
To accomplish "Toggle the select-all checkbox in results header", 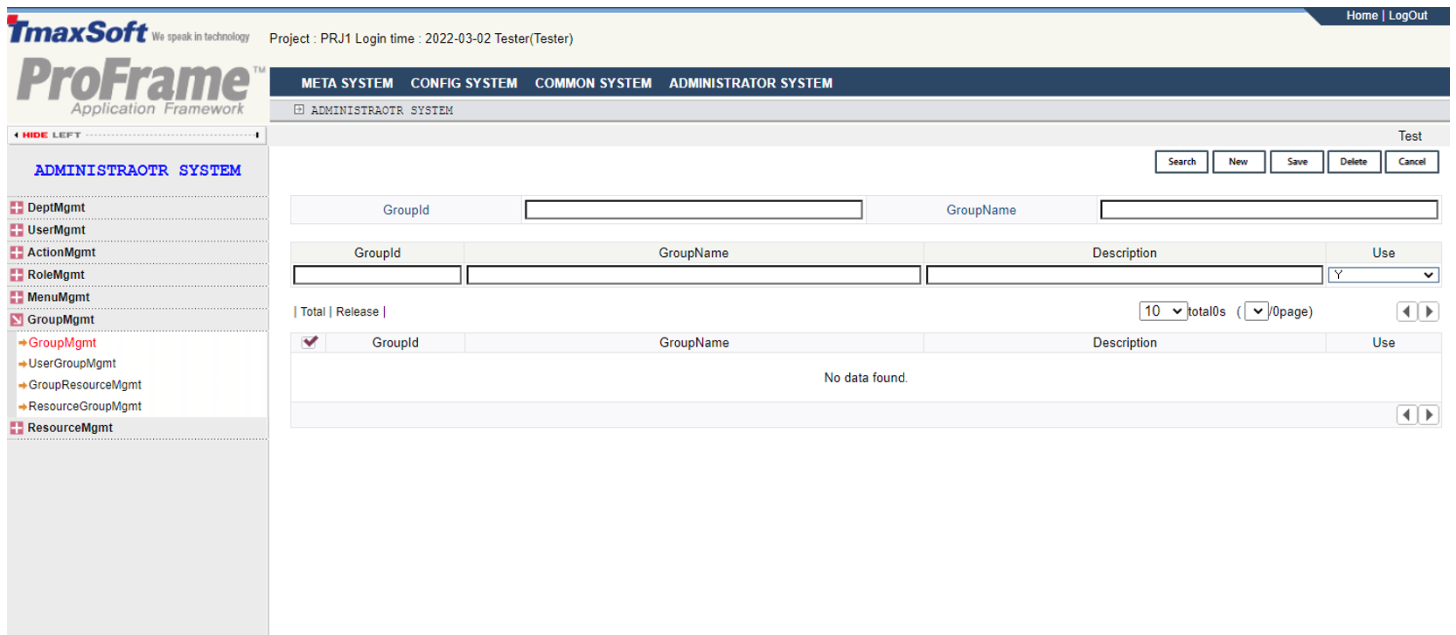I will point(309,341).
